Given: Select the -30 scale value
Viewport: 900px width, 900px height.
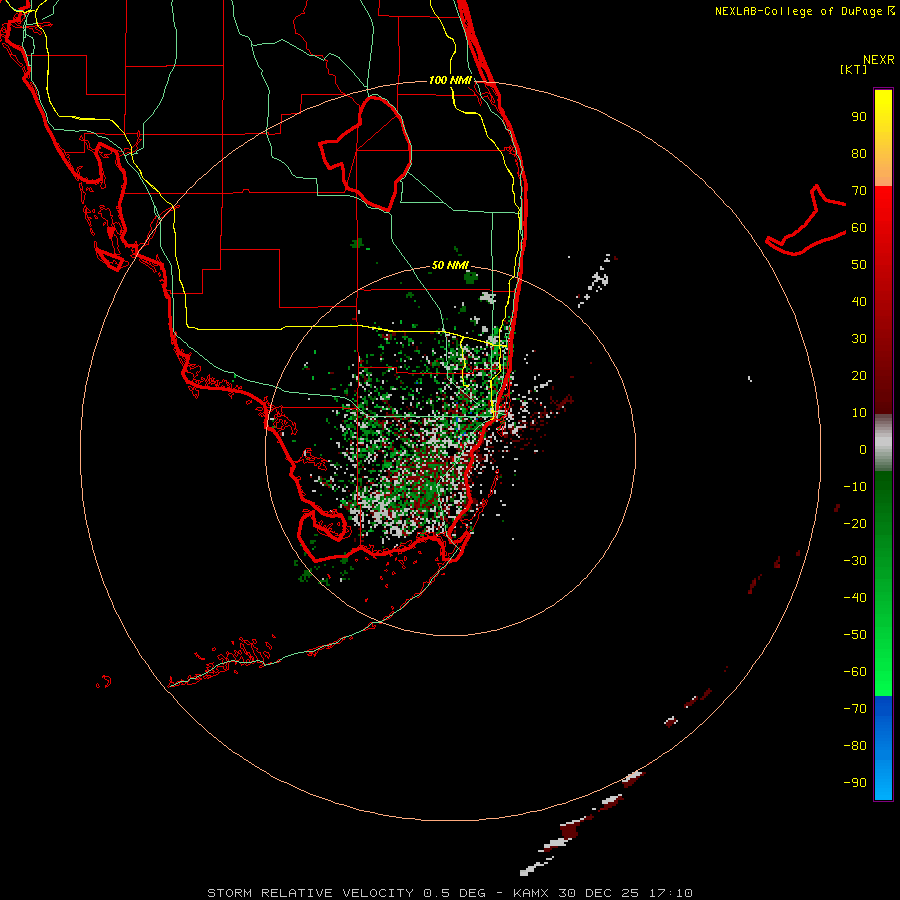Looking at the screenshot, I should click(x=855, y=561).
